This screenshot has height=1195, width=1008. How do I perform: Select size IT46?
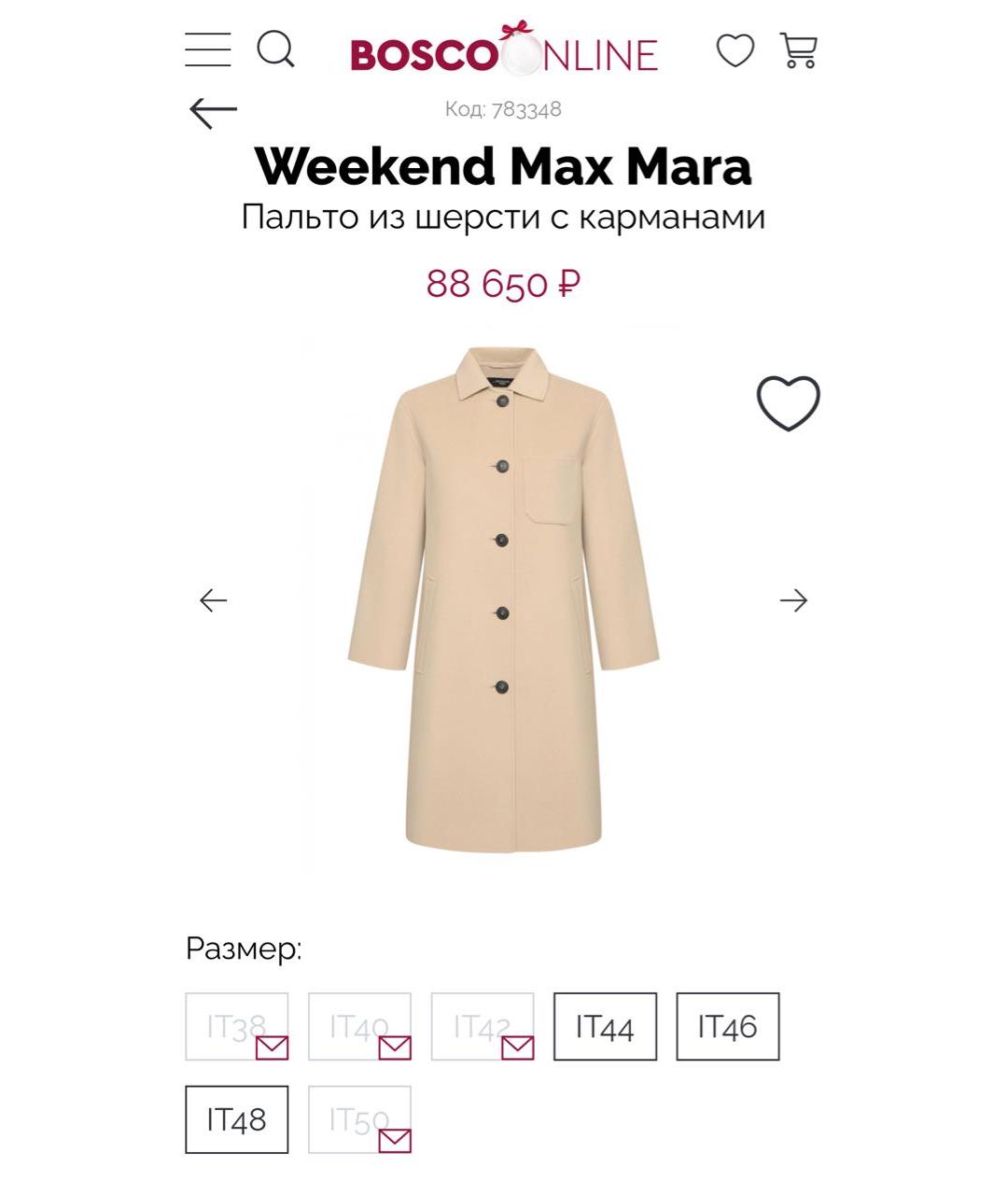click(x=728, y=1027)
